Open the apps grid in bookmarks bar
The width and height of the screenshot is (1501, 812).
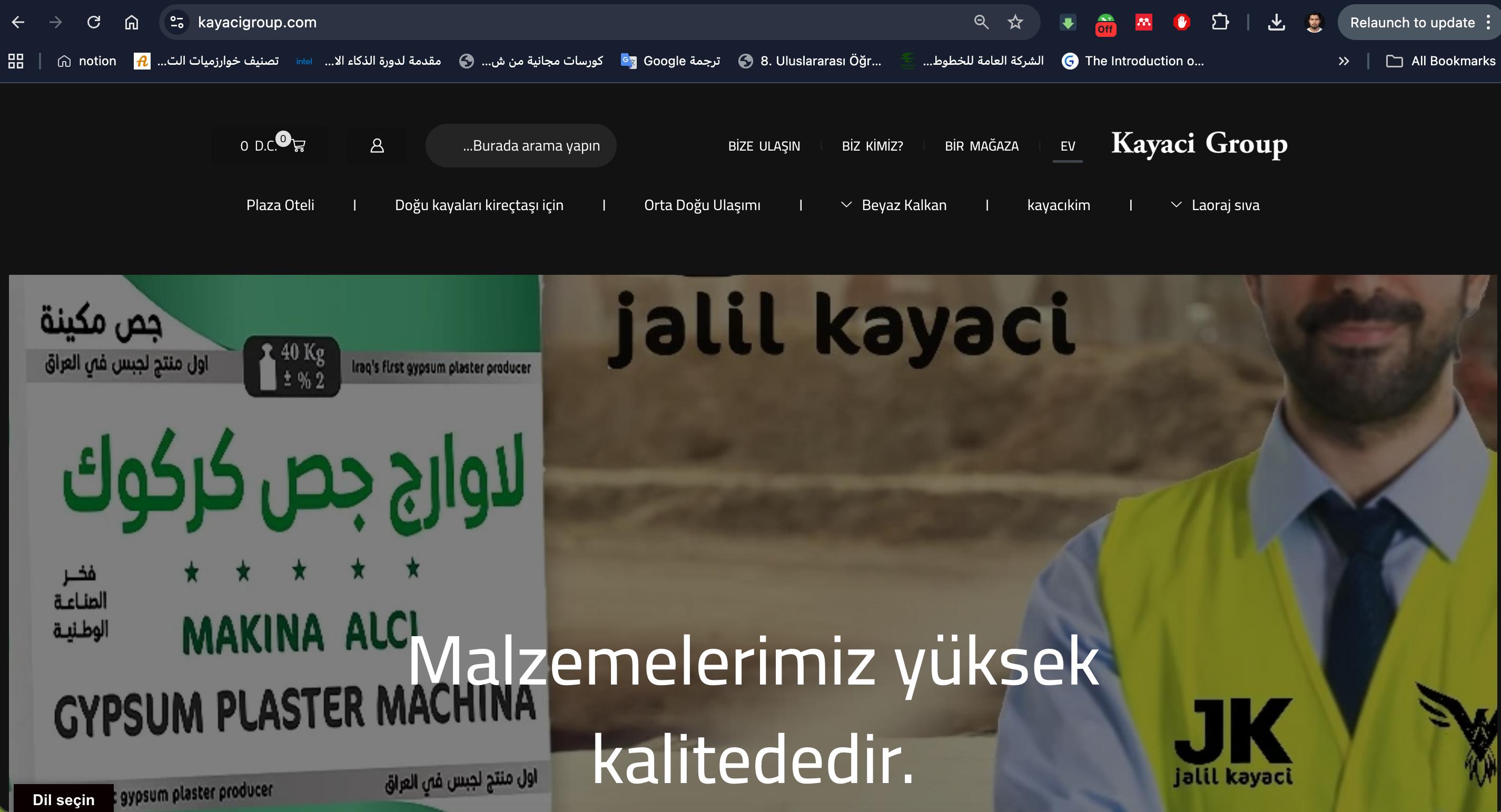(x=16, y=61)
